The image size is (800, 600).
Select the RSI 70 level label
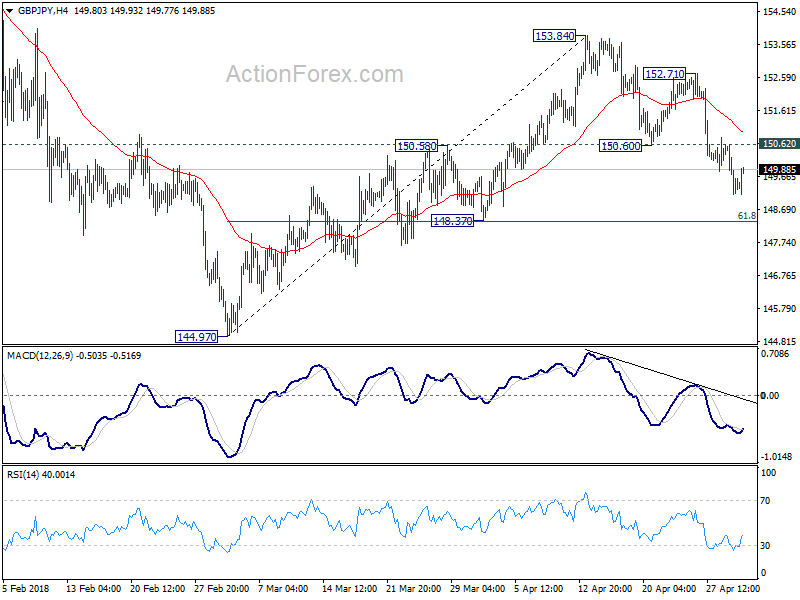click(x=765, y=501)
